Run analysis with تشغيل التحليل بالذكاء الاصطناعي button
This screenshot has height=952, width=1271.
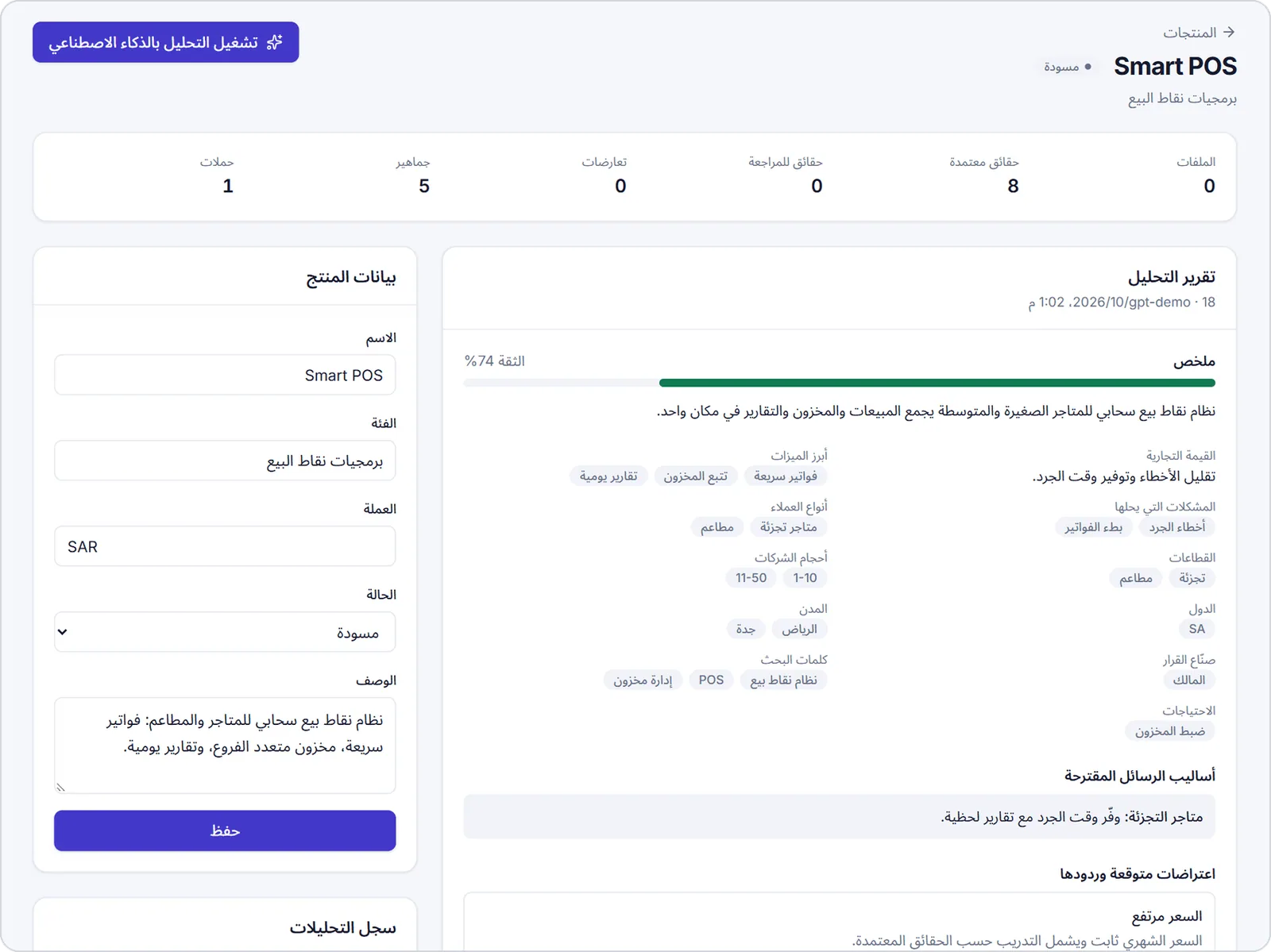(165, 42)
